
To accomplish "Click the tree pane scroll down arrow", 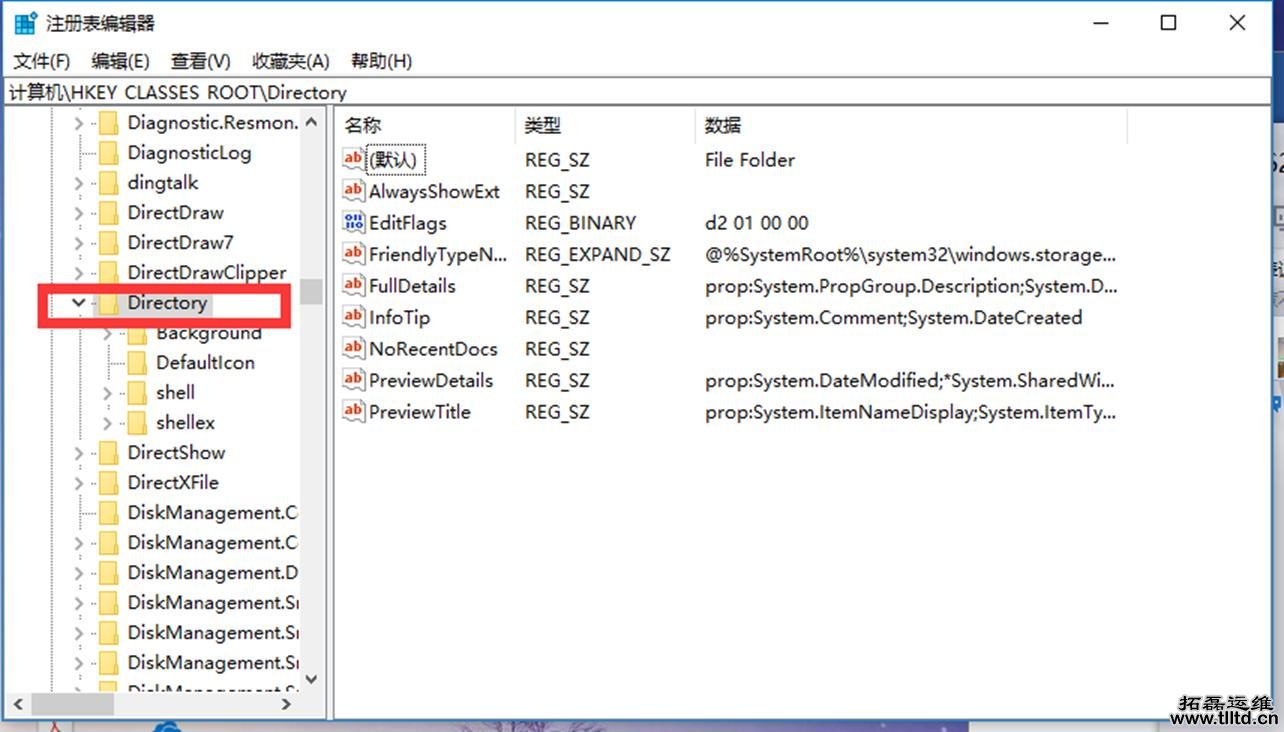I will pos(311,679).
